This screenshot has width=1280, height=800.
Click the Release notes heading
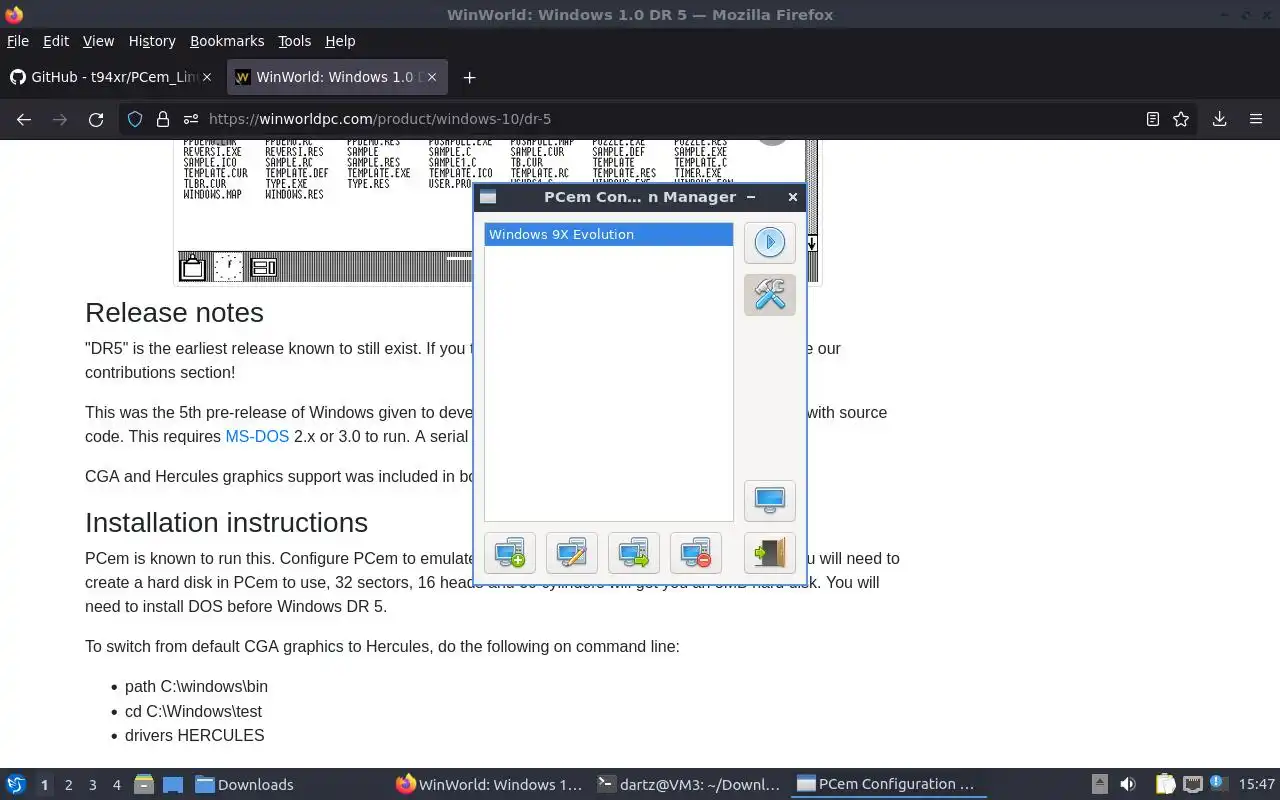pyautogui.click(x=174, y=312)
